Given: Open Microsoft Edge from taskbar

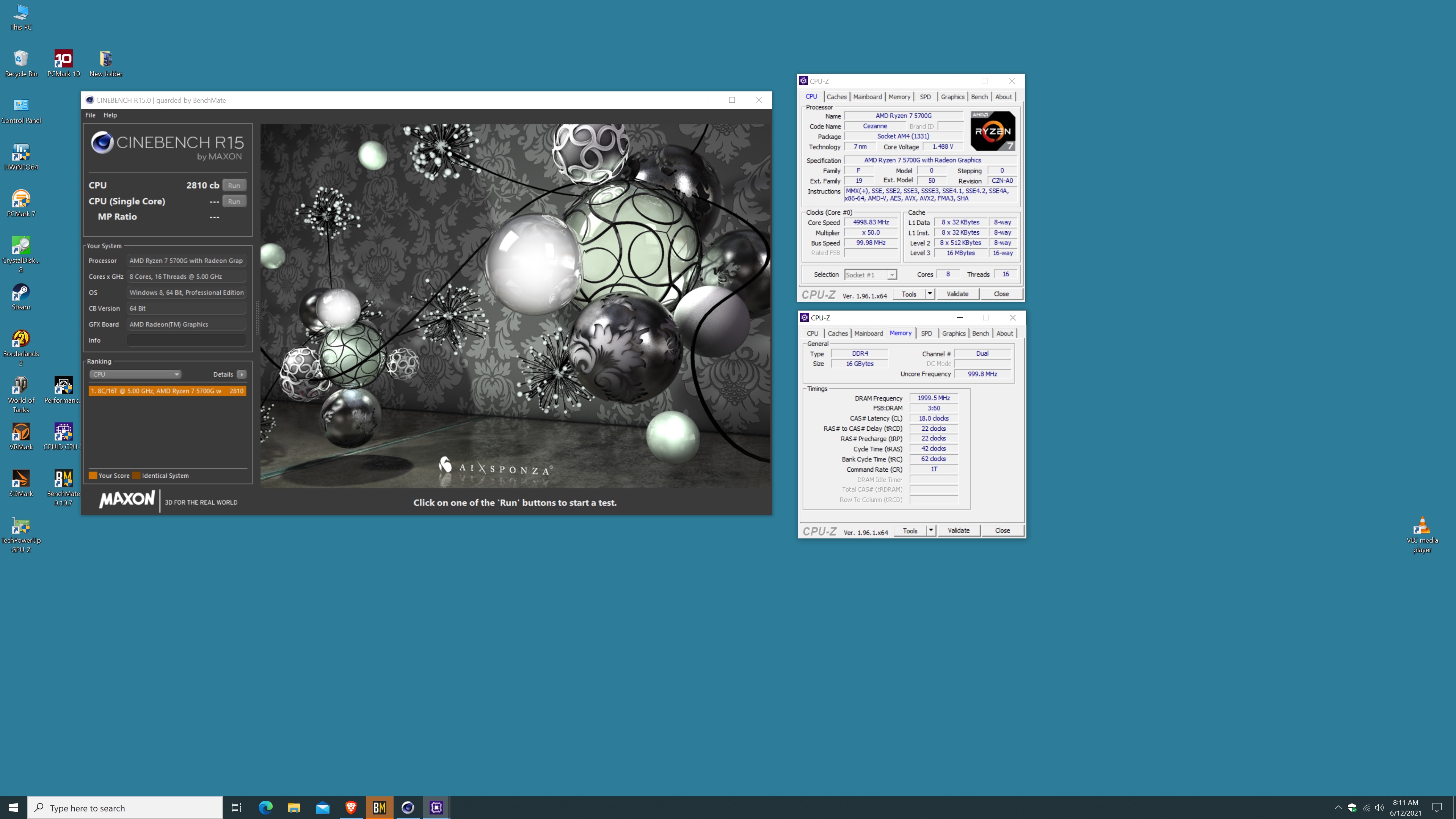Looking at the screenshot, I should (x=266, y=808).
